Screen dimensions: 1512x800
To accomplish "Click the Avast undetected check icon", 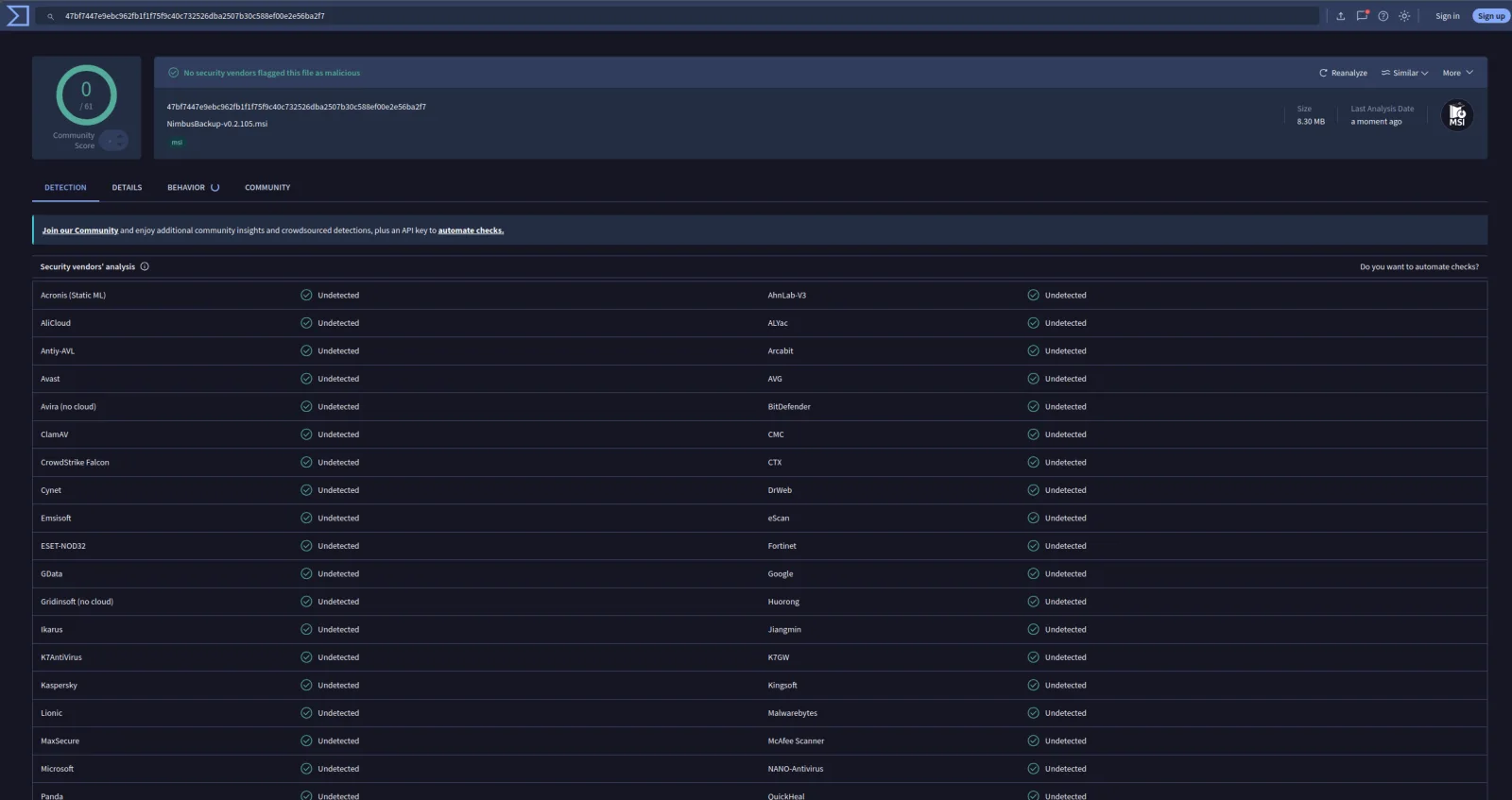I will pos(306,379).
